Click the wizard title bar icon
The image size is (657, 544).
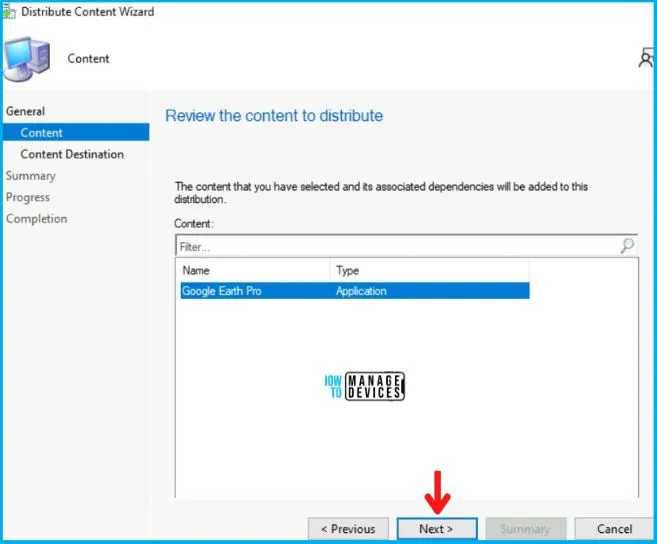coord(8,11)
